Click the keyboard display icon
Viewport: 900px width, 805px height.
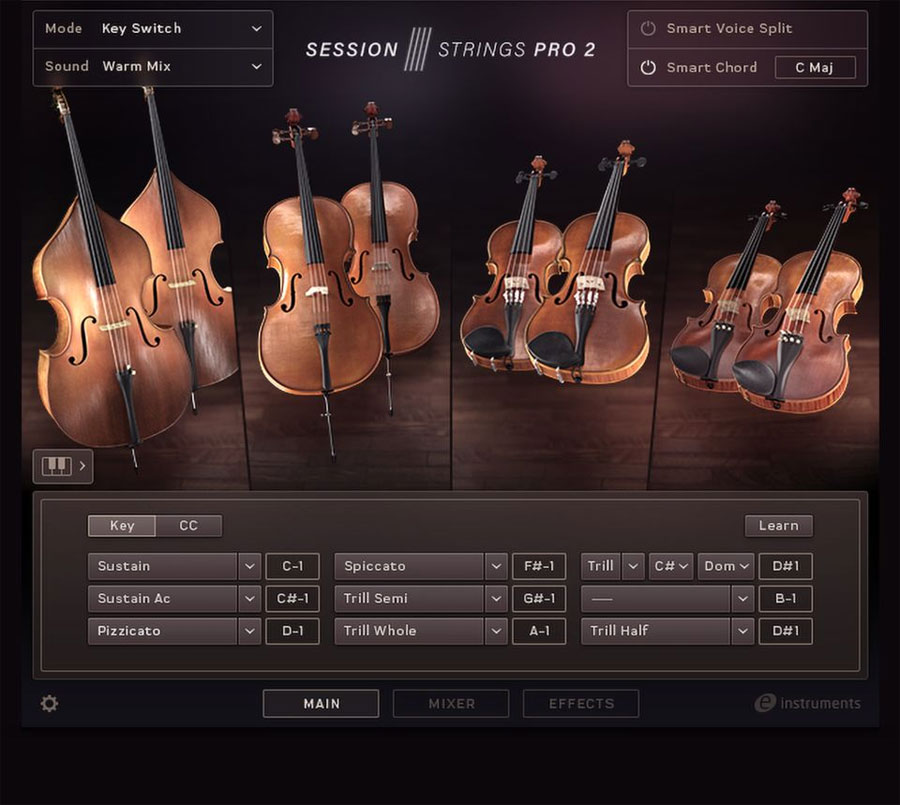click(56, 466)
